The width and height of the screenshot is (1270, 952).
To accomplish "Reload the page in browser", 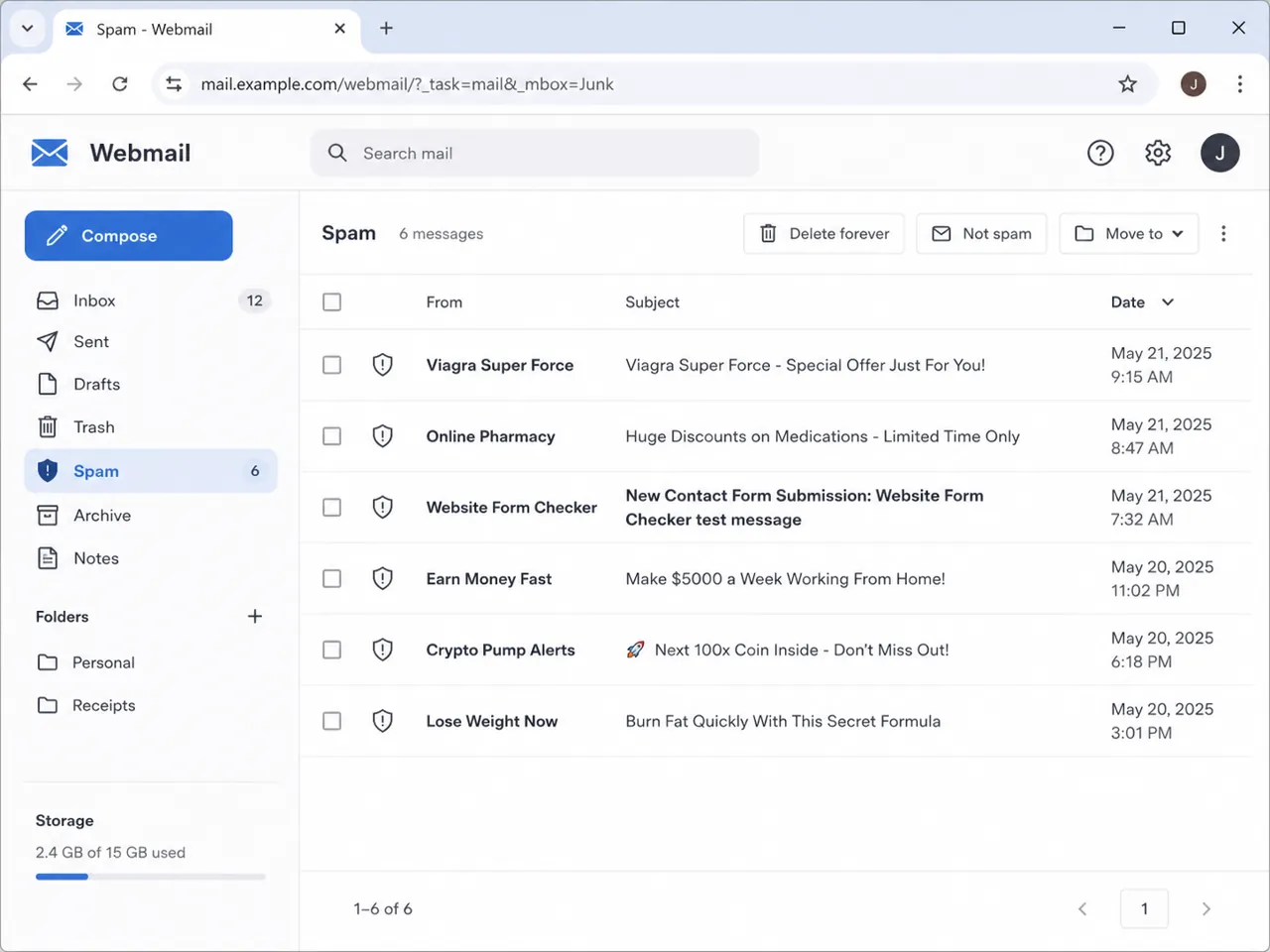I will click(120, 84).
